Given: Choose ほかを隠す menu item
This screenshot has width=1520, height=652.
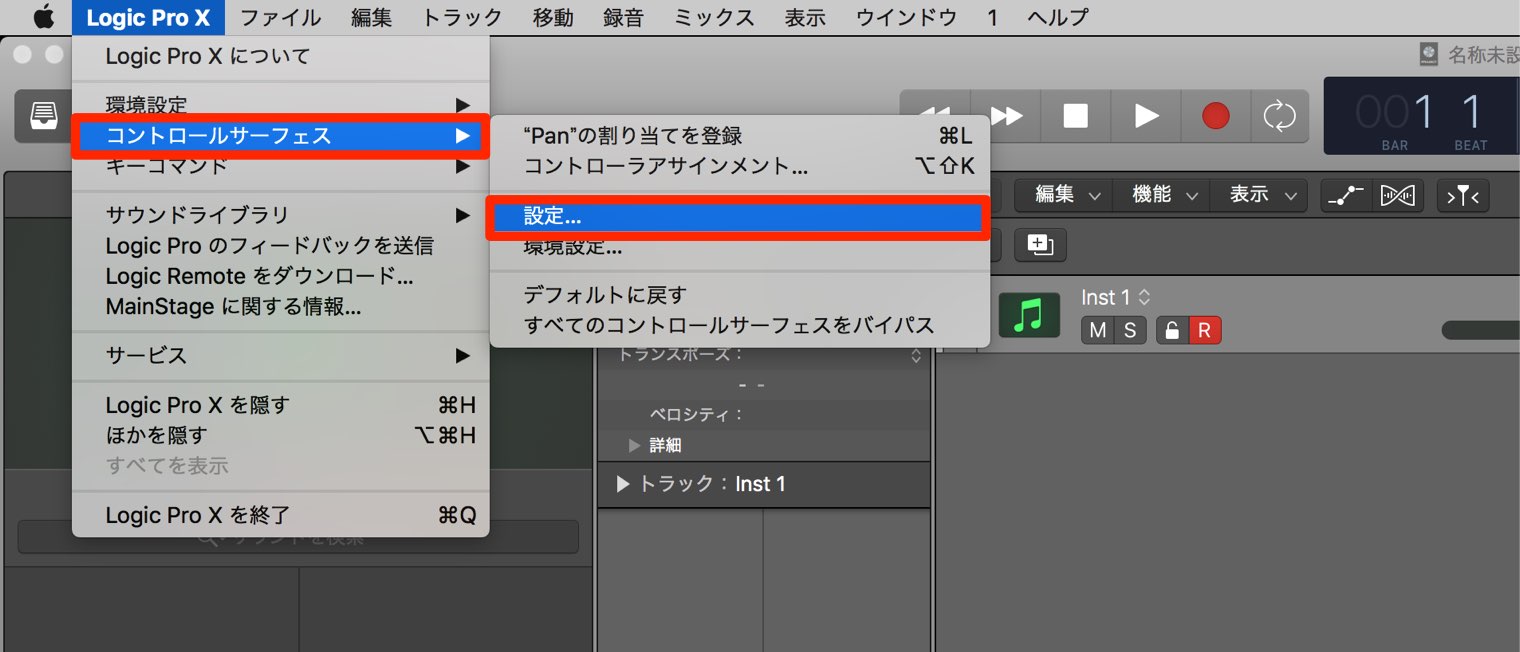Looking at the screenshot, I should coord(281,435).
